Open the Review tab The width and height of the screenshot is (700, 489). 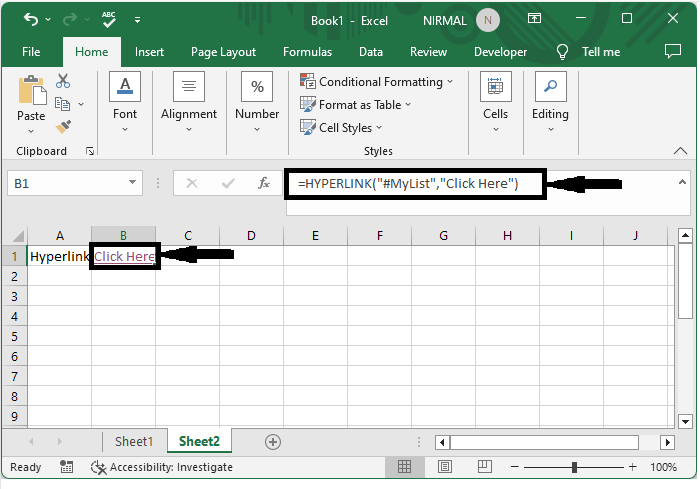tap(428, 52)
